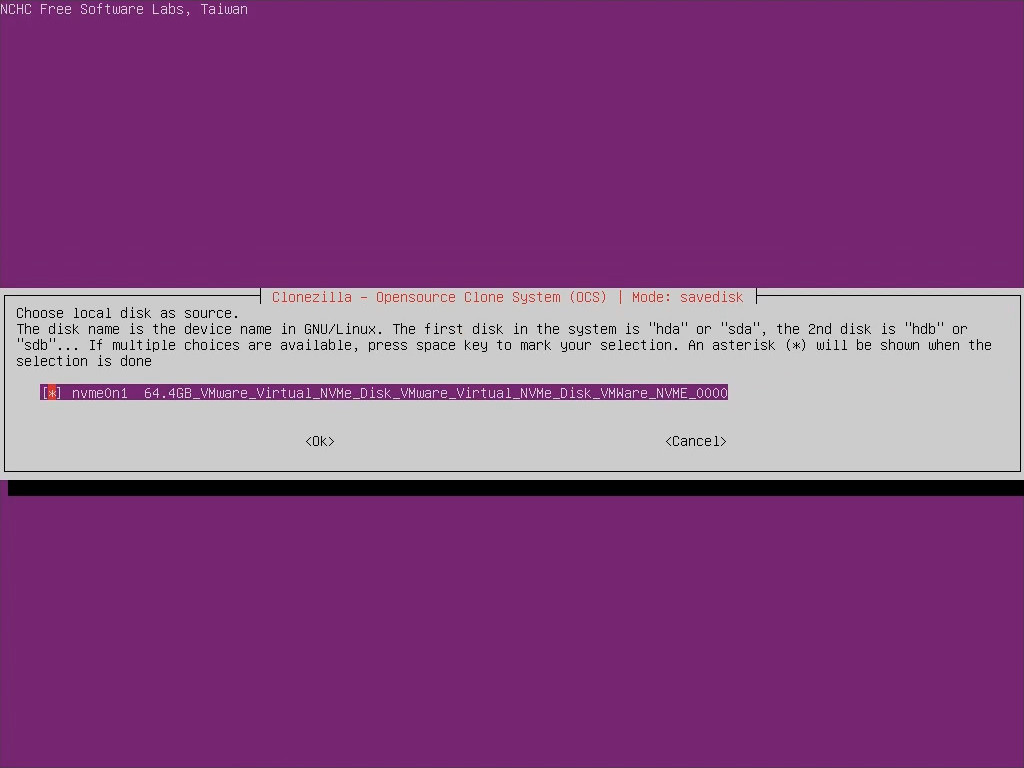Click the black shadow bar below dialog
Viewport: 1024px width, 768px height.
[515, 487]
